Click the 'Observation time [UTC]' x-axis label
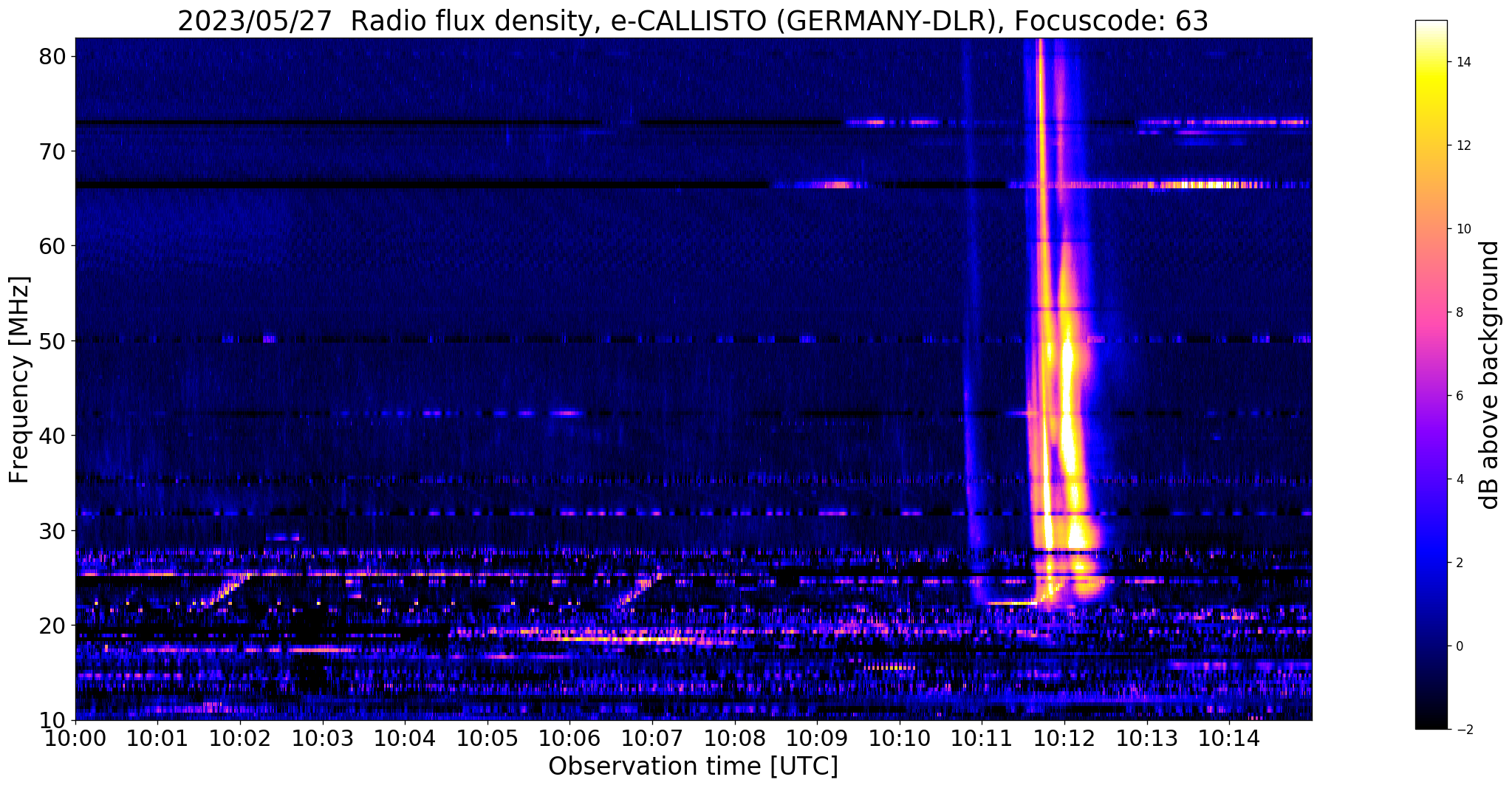 pos(693,767)
